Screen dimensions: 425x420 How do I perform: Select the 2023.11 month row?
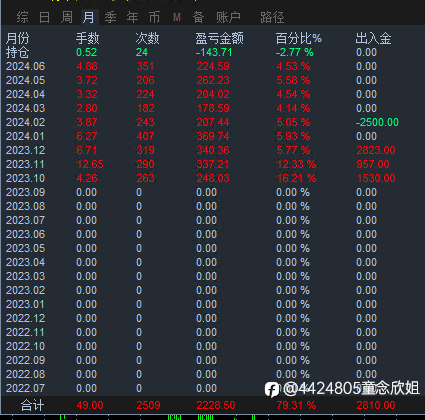(x=25, y=164)
